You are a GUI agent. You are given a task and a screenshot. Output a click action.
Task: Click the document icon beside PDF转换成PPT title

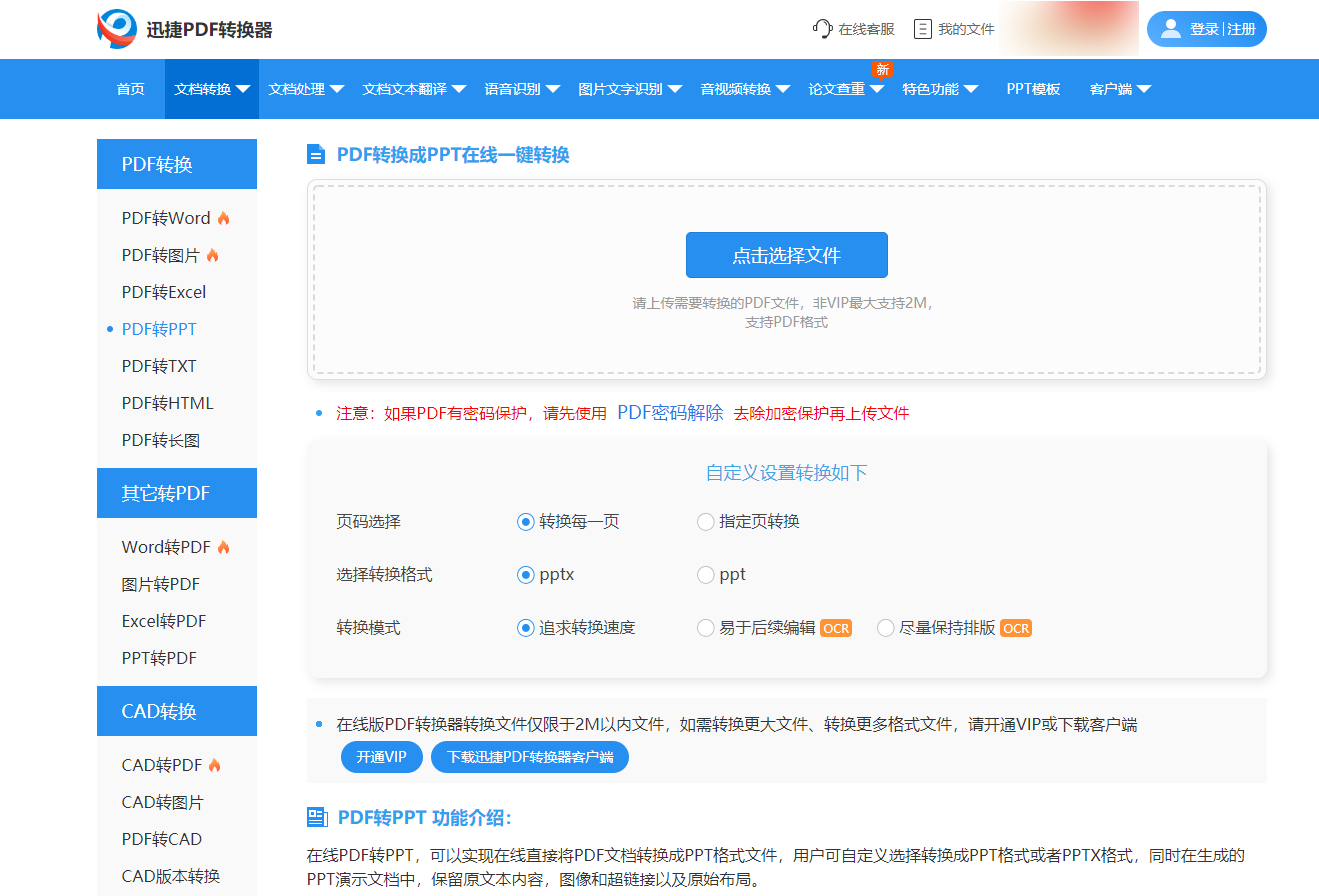click(316, 154)
